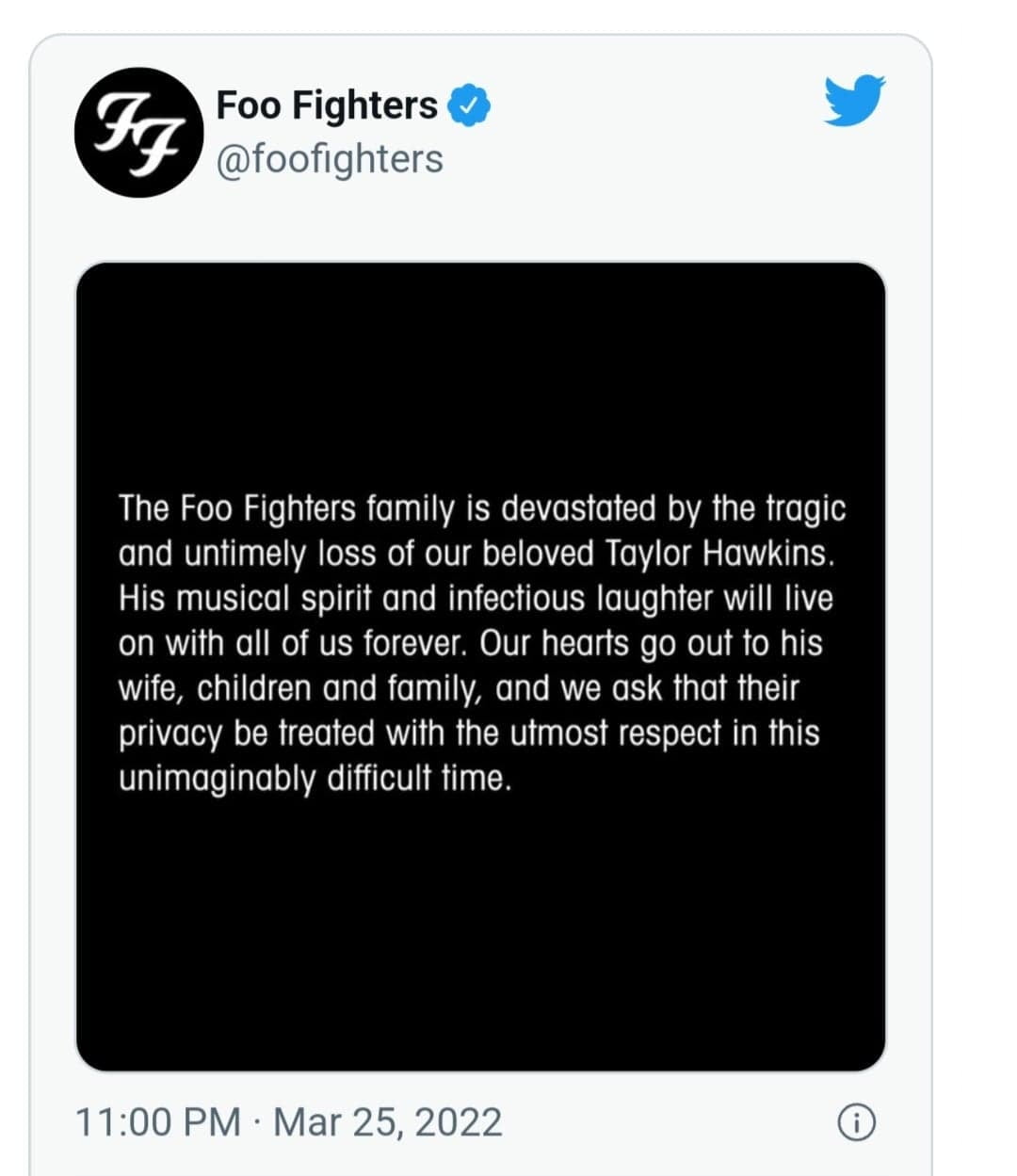Click the 11:00 PM timestamp
This screenshot has height=1176, width=1017.
click(157, 1122)
